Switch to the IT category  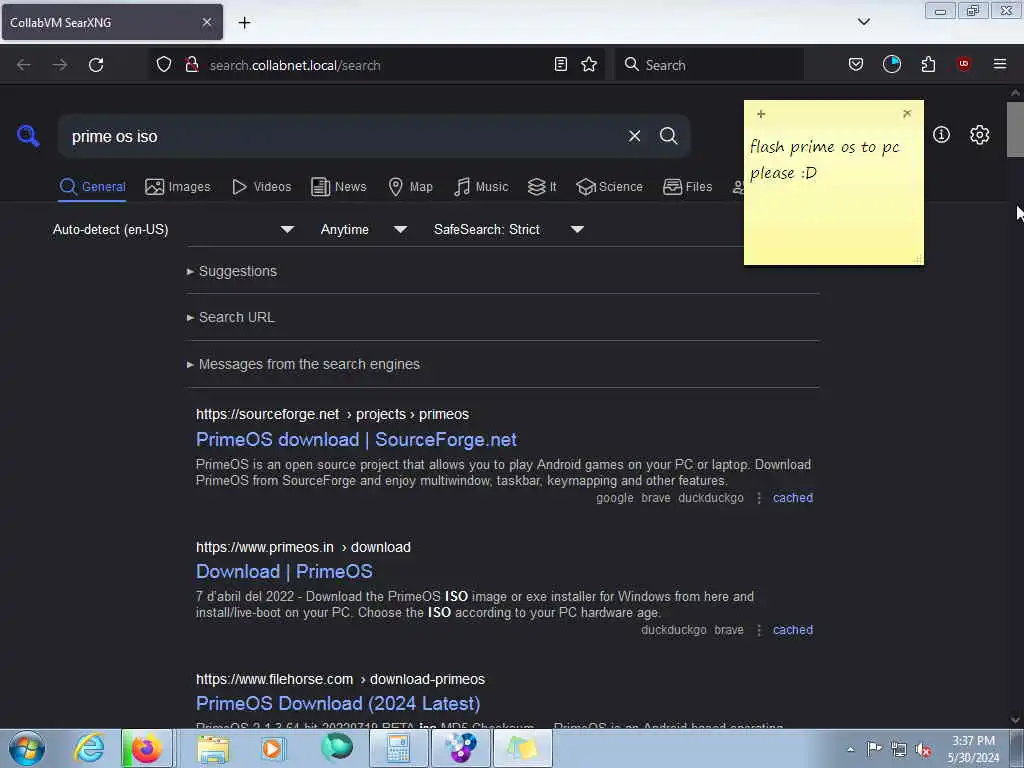point(541,187)
